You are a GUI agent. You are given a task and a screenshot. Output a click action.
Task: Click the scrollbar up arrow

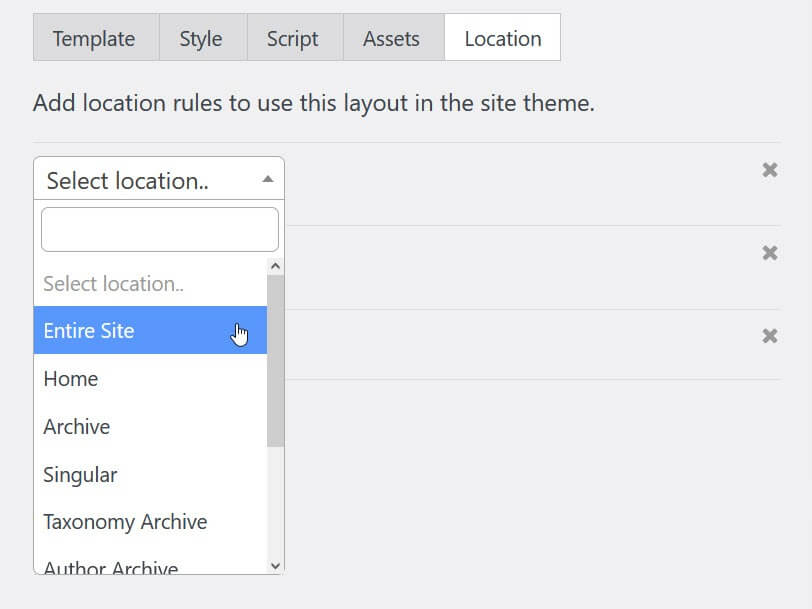pos(275,263)
